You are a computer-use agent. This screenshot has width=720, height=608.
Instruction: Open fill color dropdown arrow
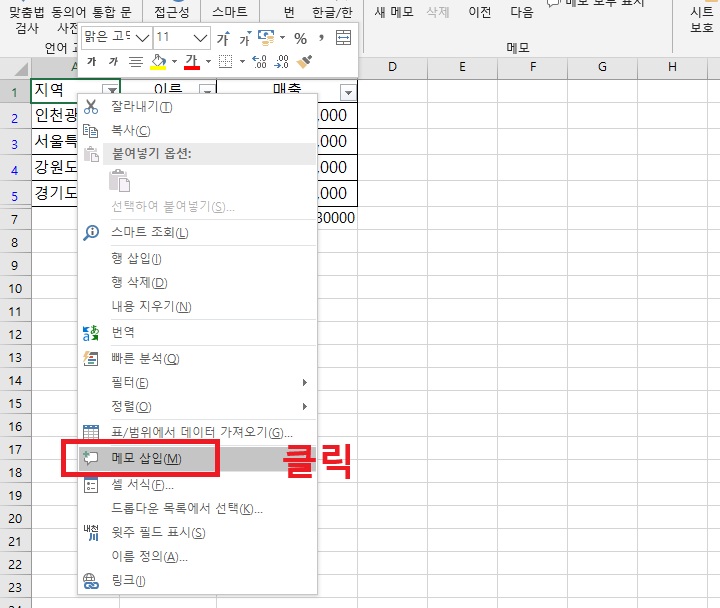174,62
